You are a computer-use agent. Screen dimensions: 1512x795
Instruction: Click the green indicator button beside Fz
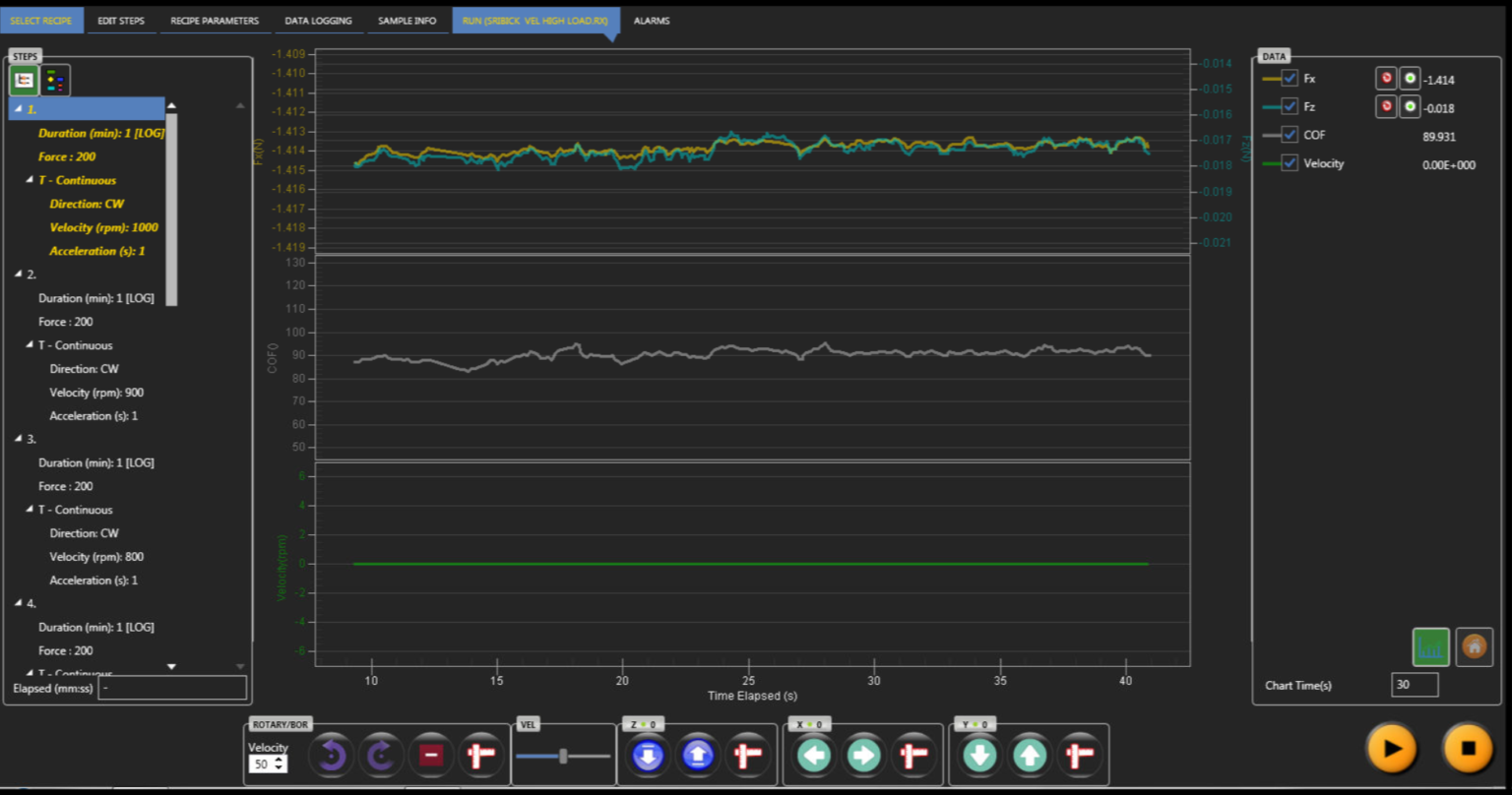point(1410,106)
